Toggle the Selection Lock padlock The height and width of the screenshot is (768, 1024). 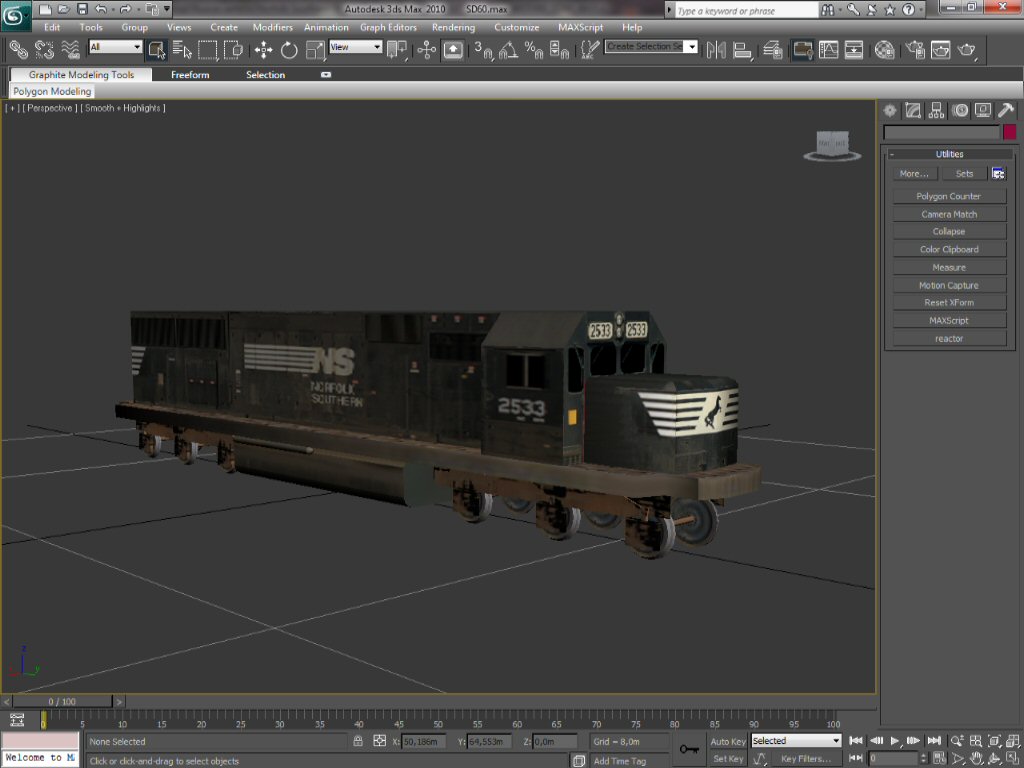358,741
